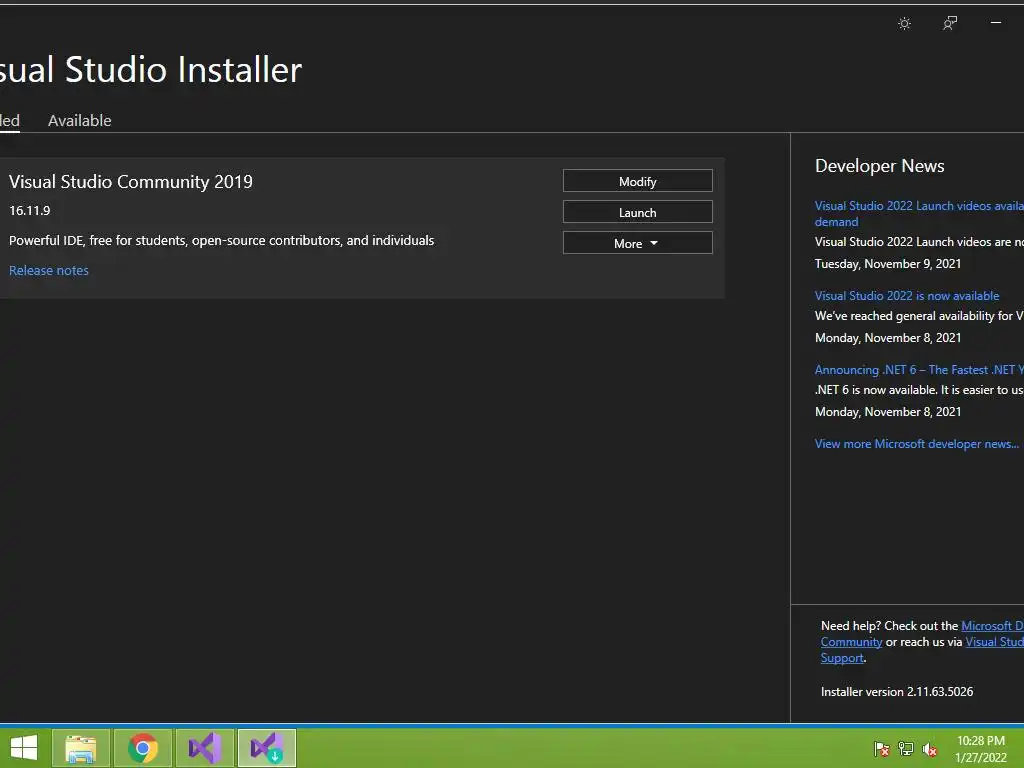Open the Windows Start button
Viewport: 1024px width, 768px height.
tap(24, 748)
